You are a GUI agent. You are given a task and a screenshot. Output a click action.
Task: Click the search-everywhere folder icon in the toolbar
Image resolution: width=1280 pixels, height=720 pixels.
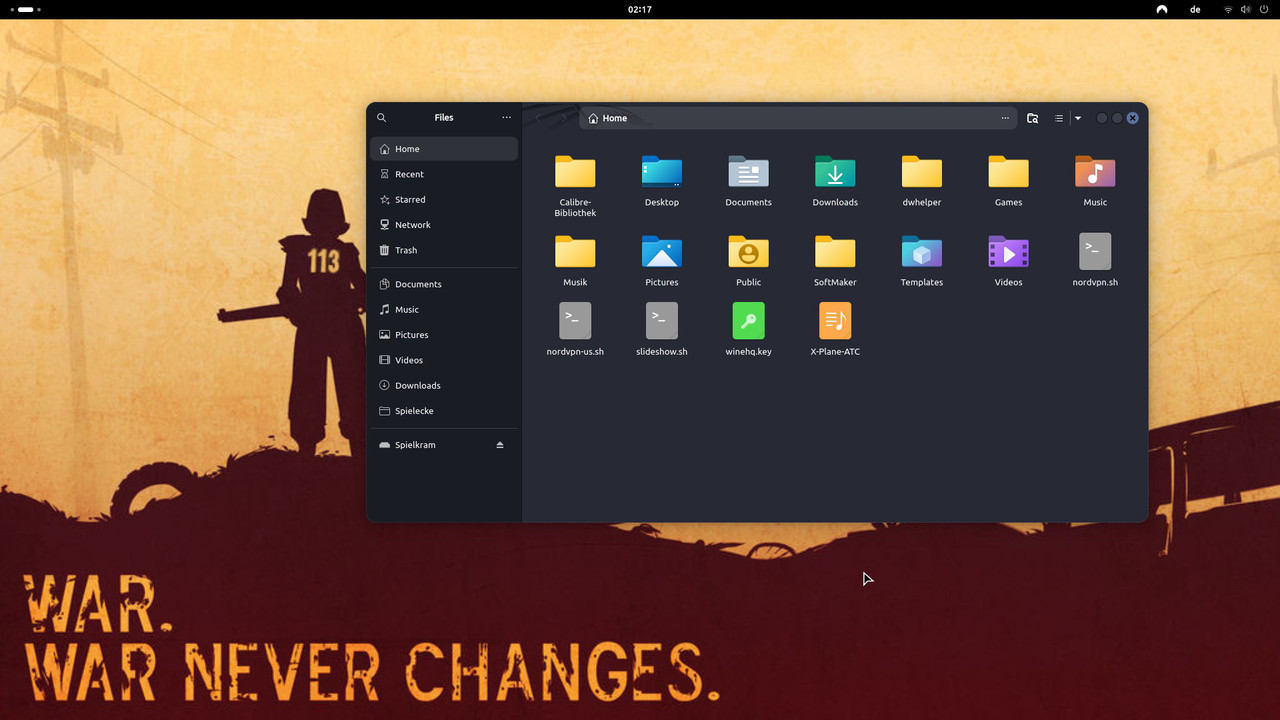tap(1033, 118)
